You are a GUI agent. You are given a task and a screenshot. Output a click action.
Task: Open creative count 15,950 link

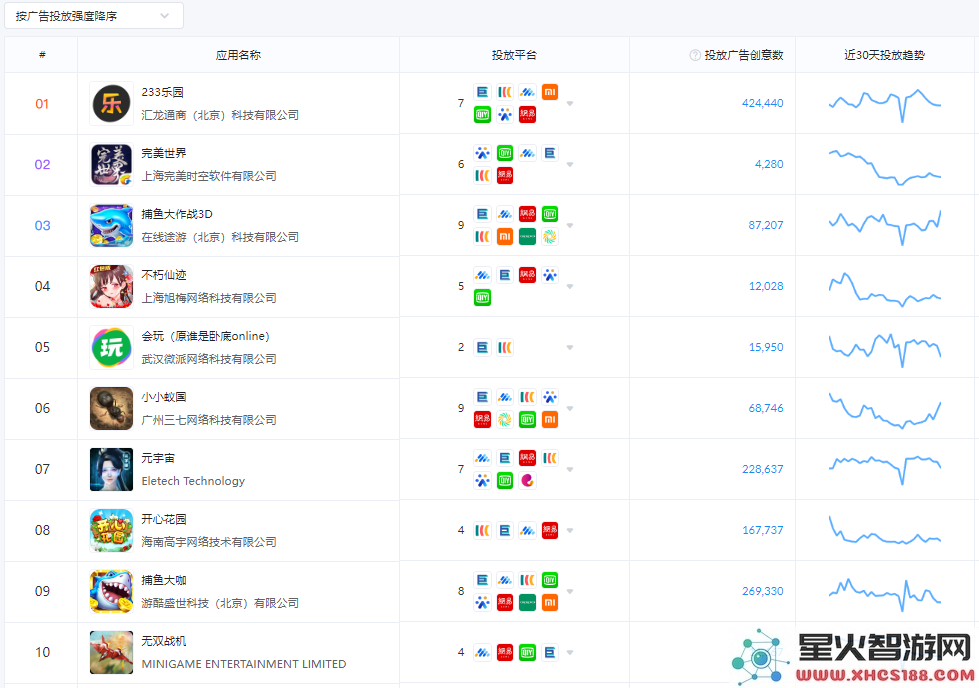[766, 347]
